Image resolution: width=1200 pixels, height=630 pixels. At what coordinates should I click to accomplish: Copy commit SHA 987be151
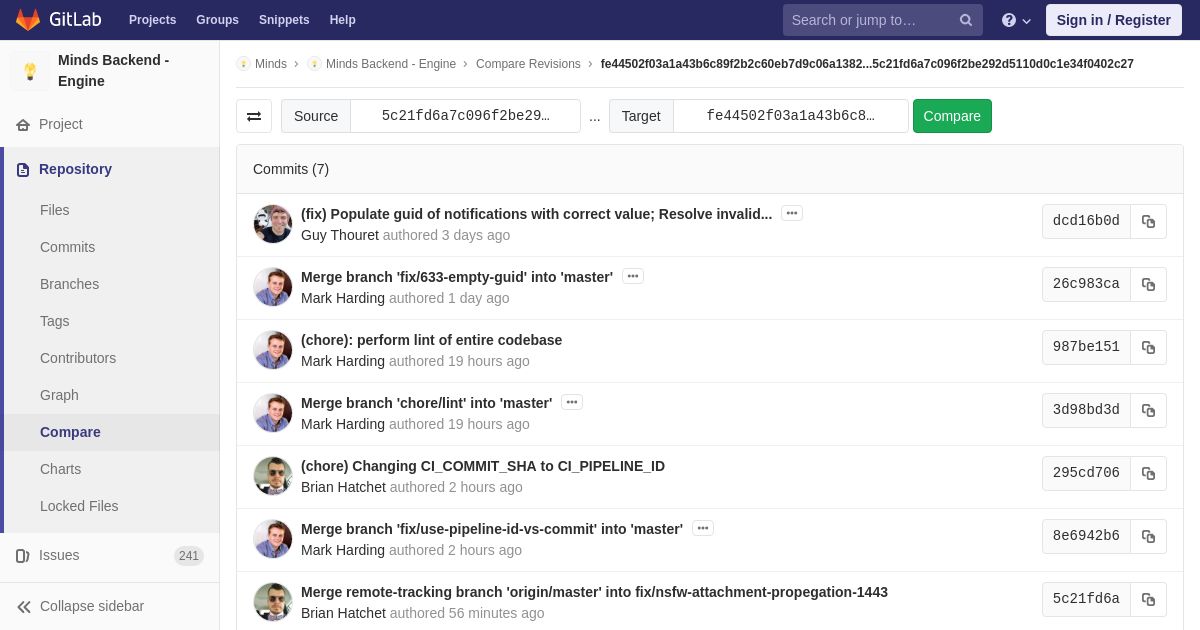pyautogui.click(x=1148, y=347)
